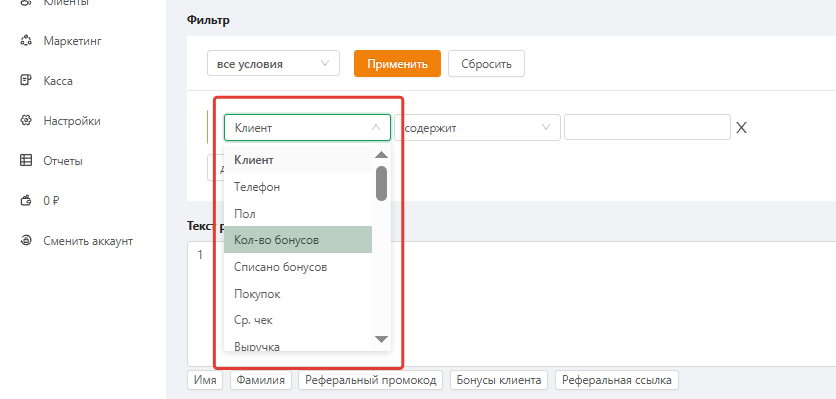Open the все условия dropdown

(273, 63)
